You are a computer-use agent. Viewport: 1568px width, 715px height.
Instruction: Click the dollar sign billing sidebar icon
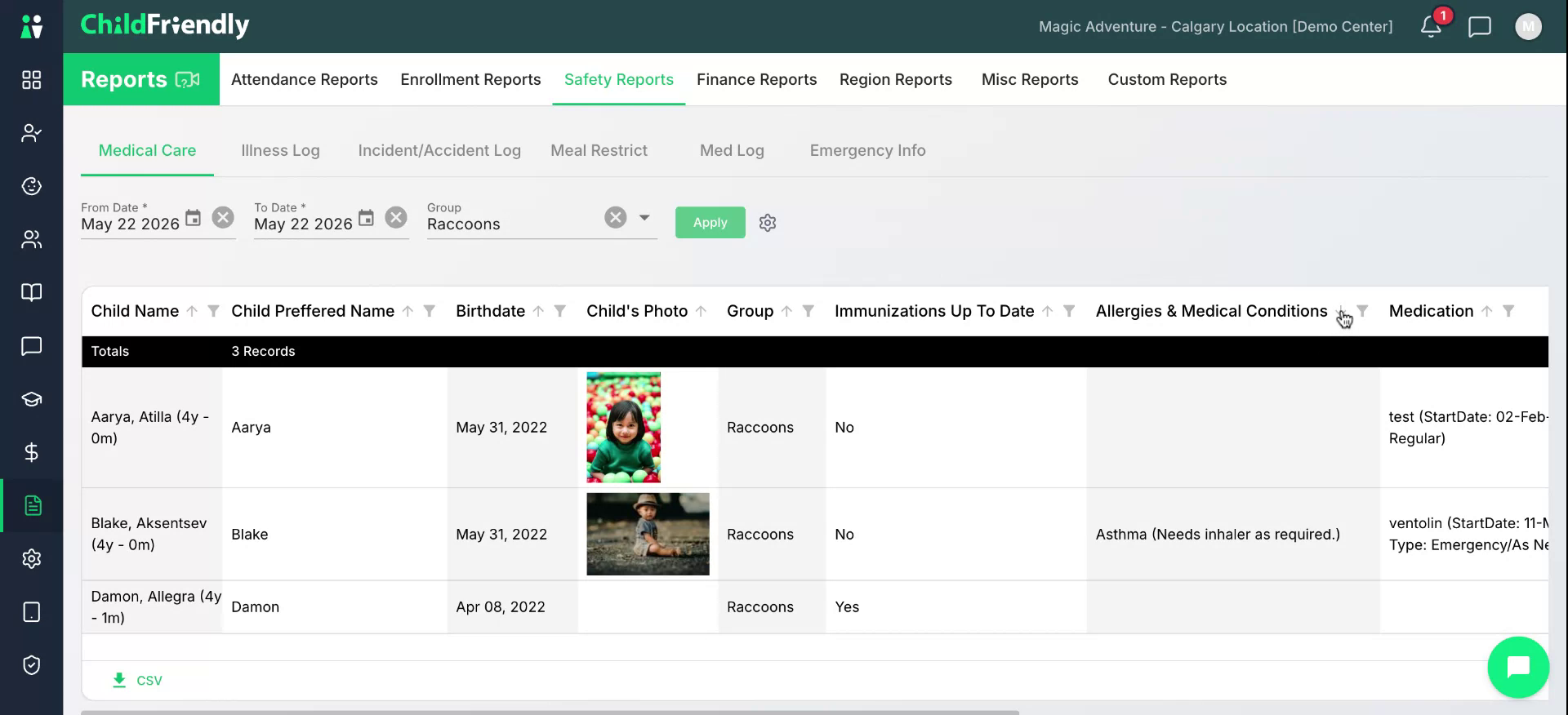click(x=31, y=452)
